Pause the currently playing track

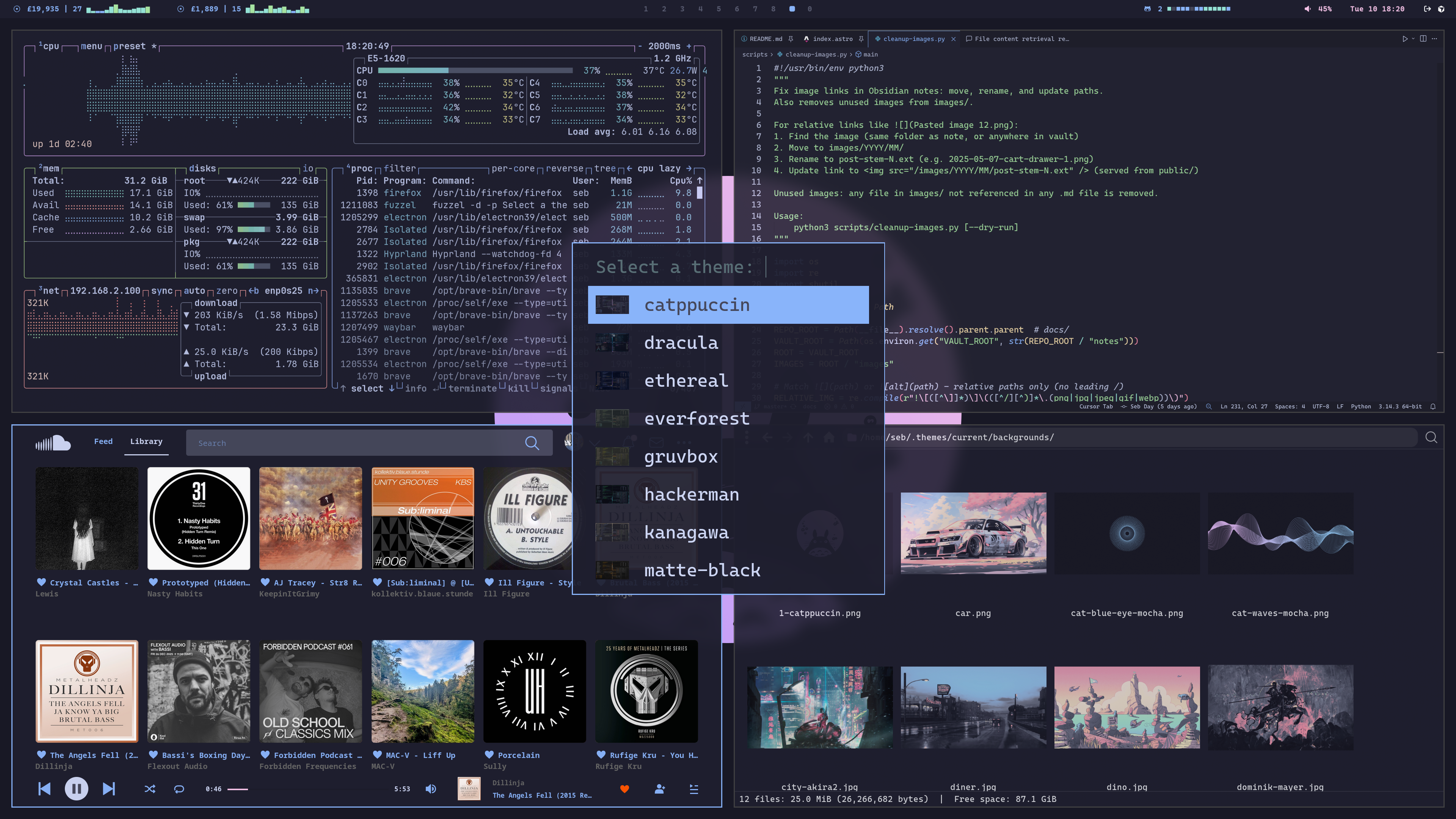(76, 789)
